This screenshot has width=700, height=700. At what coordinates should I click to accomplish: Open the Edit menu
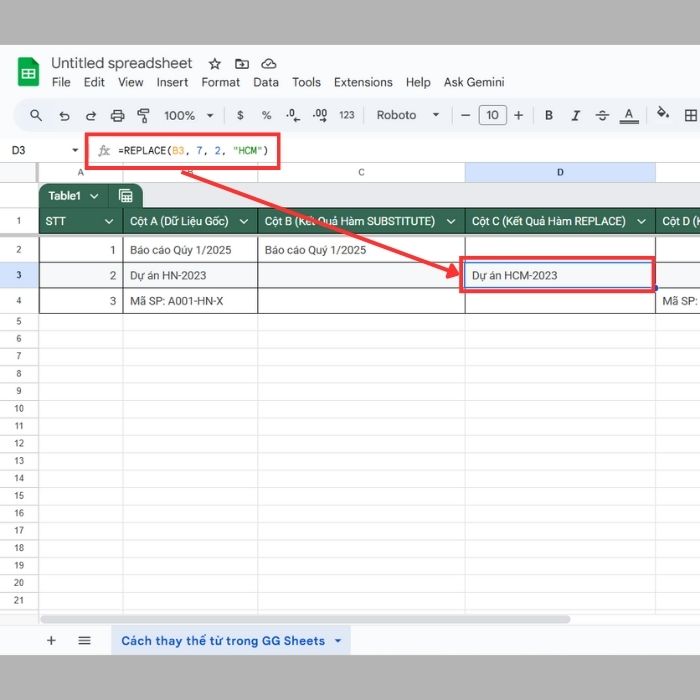click(x=94, y=82)
